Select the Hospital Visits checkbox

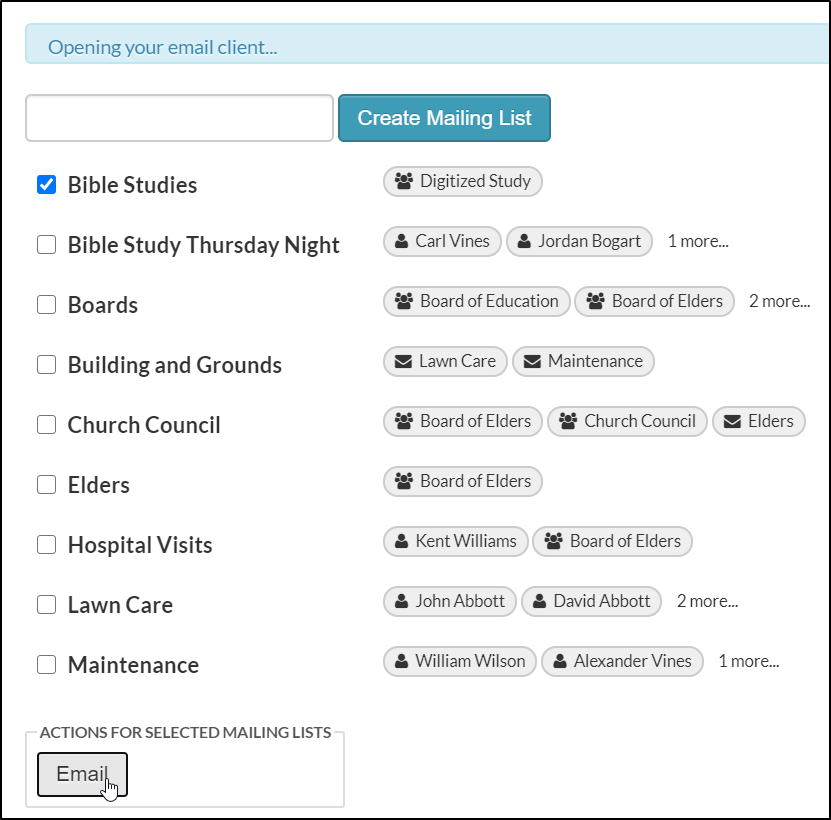click(x=46, y=545)
